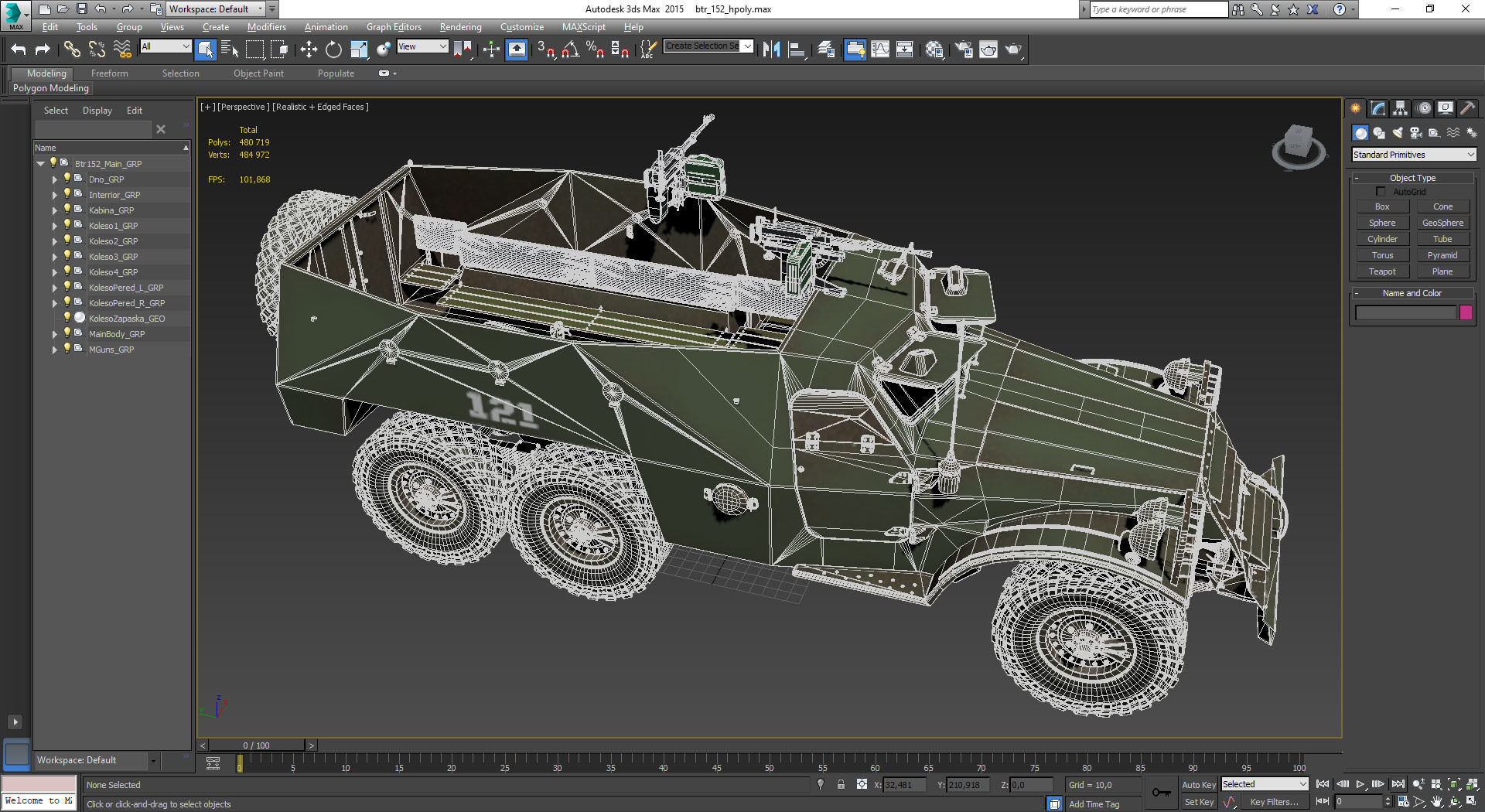Activate Select and Uniform Scale tool
1485x812 pixels.
[359, 49]
